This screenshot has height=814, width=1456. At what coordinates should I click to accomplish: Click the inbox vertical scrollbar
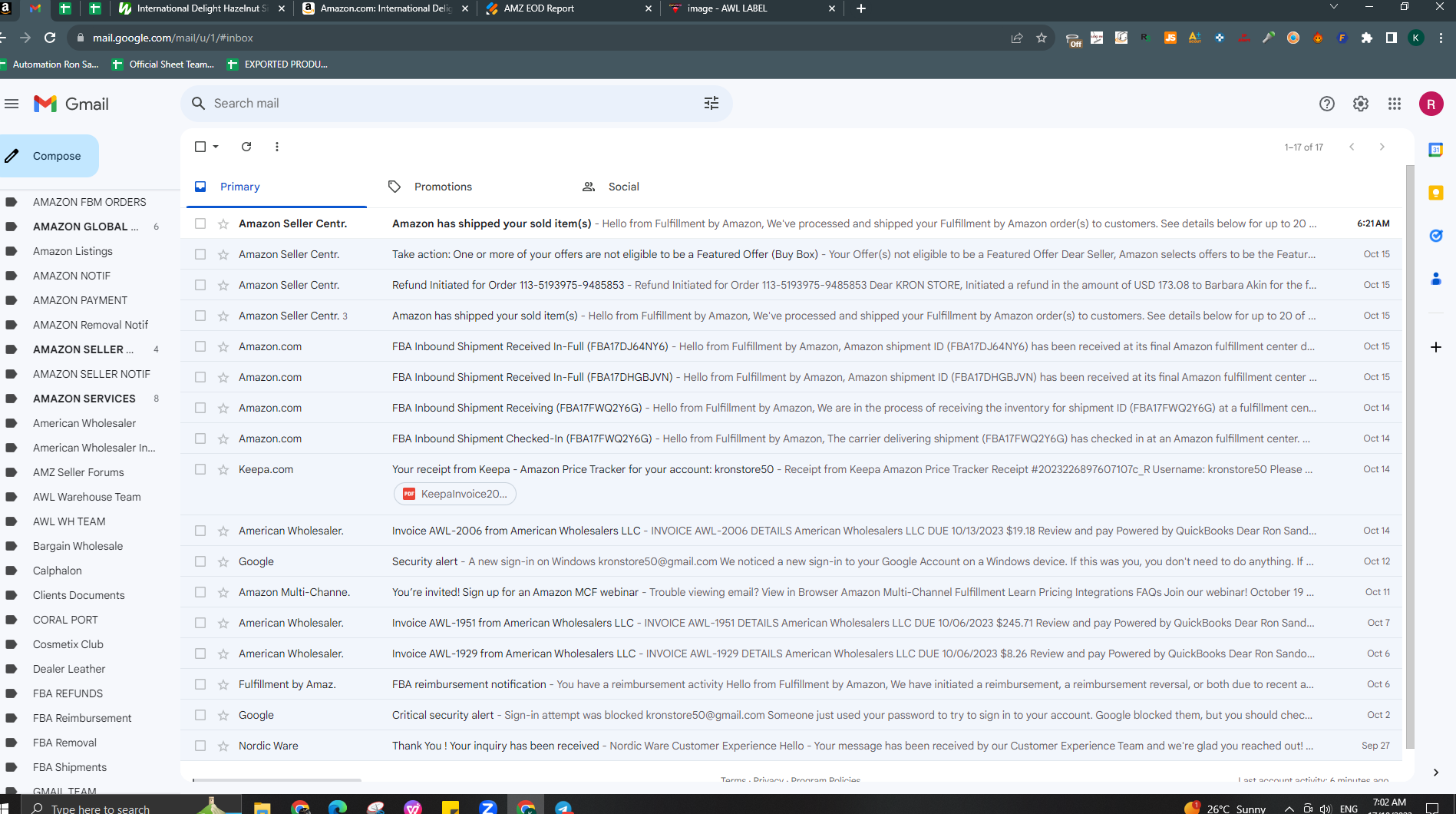(x=1410, y=457)
